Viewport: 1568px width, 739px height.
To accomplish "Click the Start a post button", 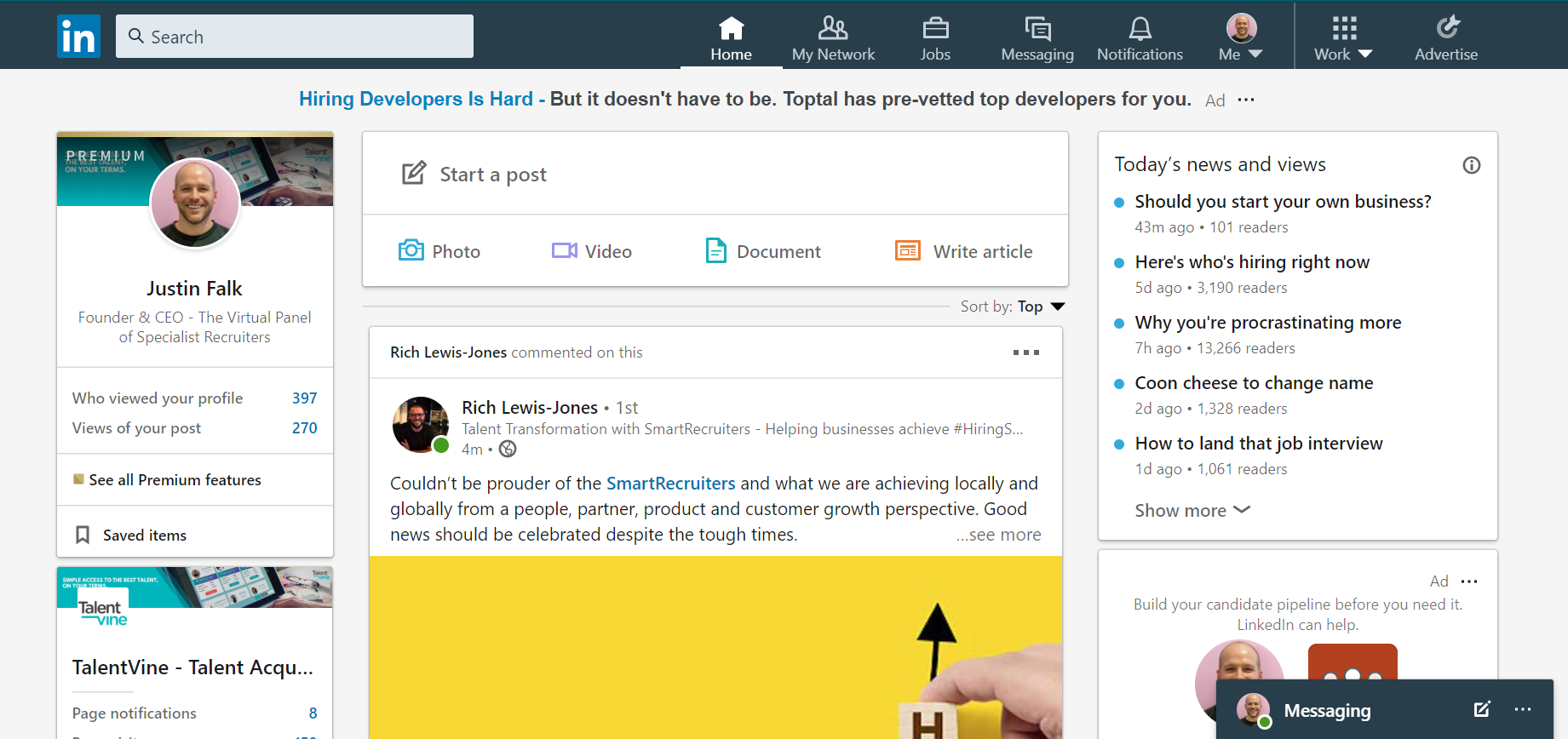I will coord(474,174).
